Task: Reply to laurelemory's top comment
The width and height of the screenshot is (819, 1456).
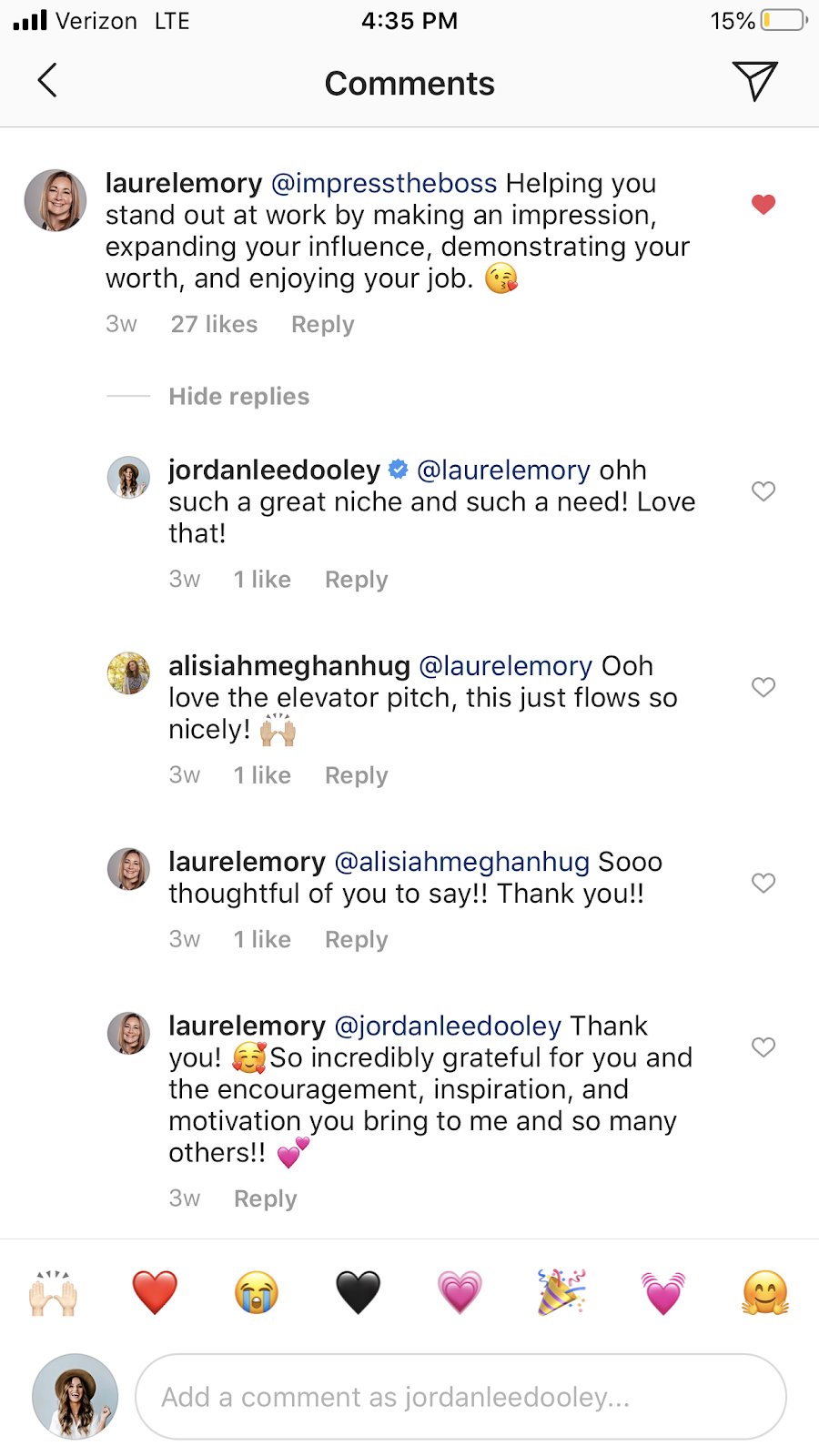Action: point(323,325)
